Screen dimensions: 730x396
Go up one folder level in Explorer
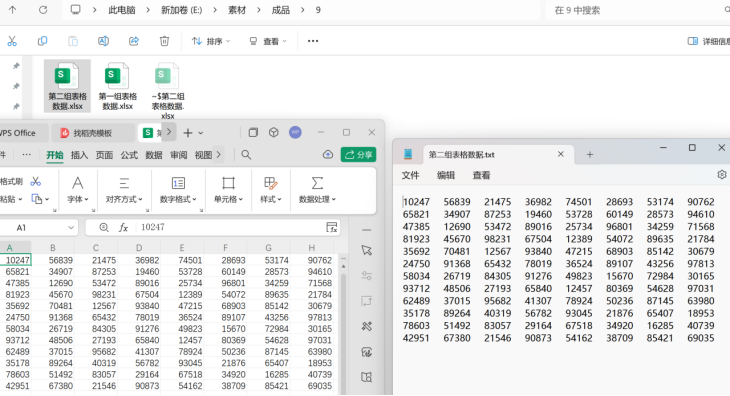tap(13, 10)
